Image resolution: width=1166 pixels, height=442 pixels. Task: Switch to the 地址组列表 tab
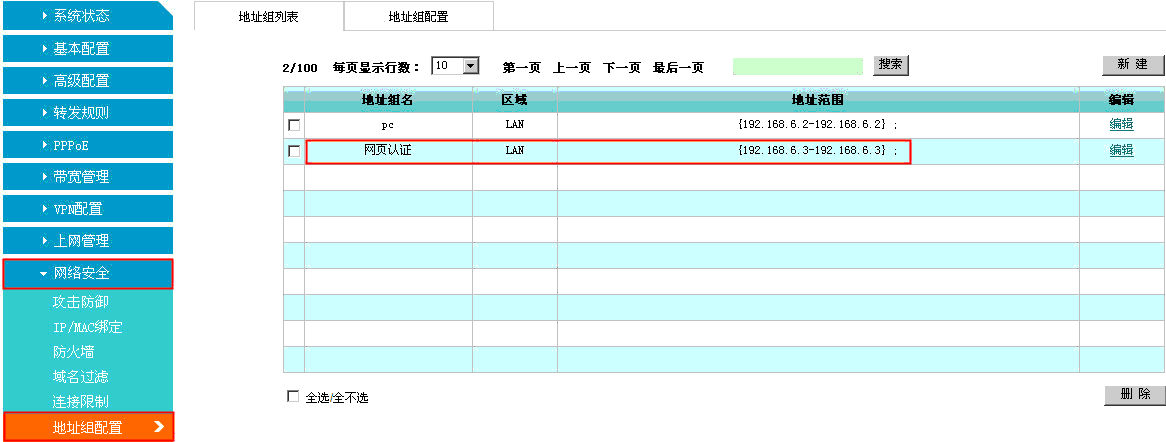267,16
